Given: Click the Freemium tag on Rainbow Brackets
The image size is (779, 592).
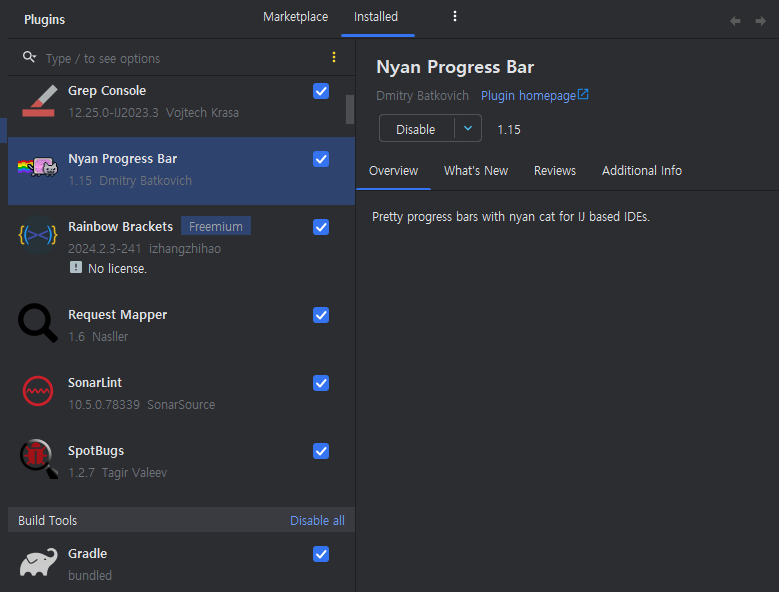Looking at the screenshot, I should (x=216, y=226).
